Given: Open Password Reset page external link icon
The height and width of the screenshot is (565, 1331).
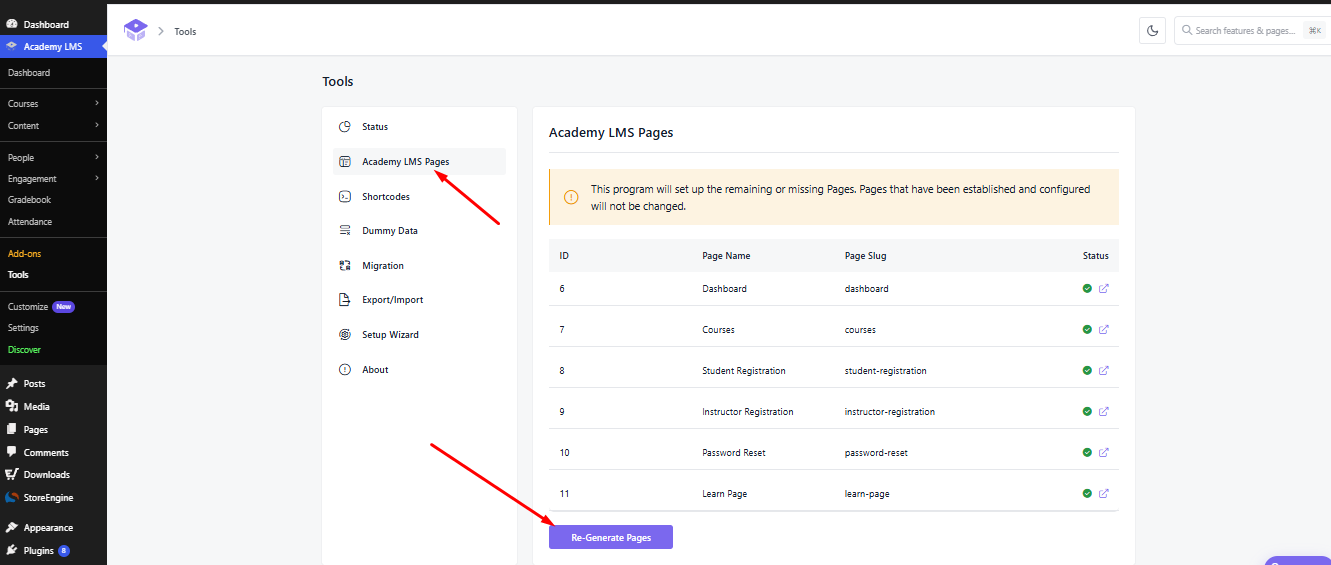Looking at the screenshot, I should point(1104,452).
